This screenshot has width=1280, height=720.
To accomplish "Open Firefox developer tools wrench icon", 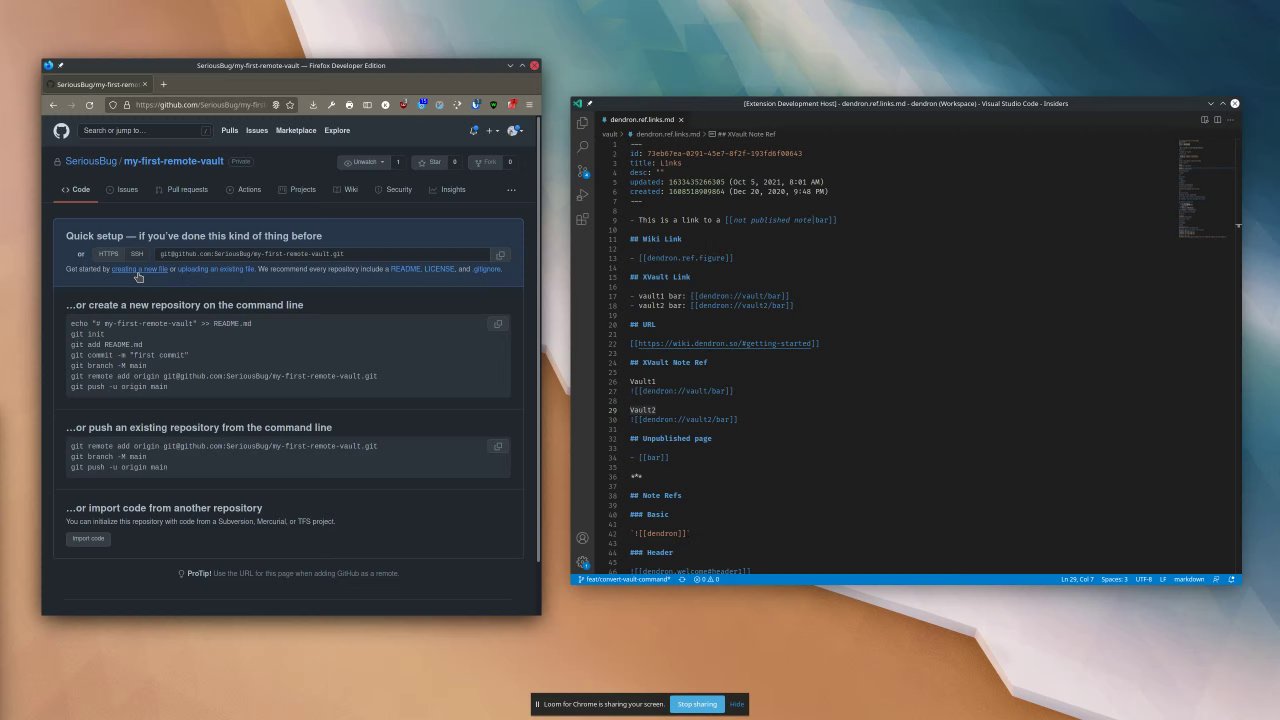I will pyautogui.click(x=331, y=105).
